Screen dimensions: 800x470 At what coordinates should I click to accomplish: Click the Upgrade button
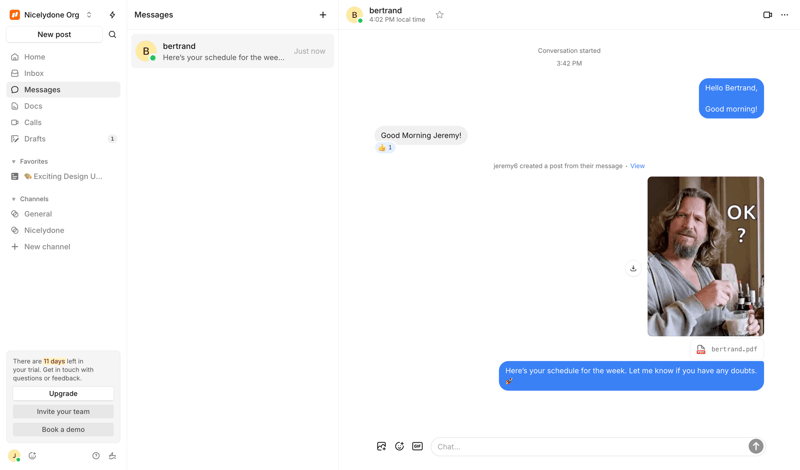(x=63, y=394)
